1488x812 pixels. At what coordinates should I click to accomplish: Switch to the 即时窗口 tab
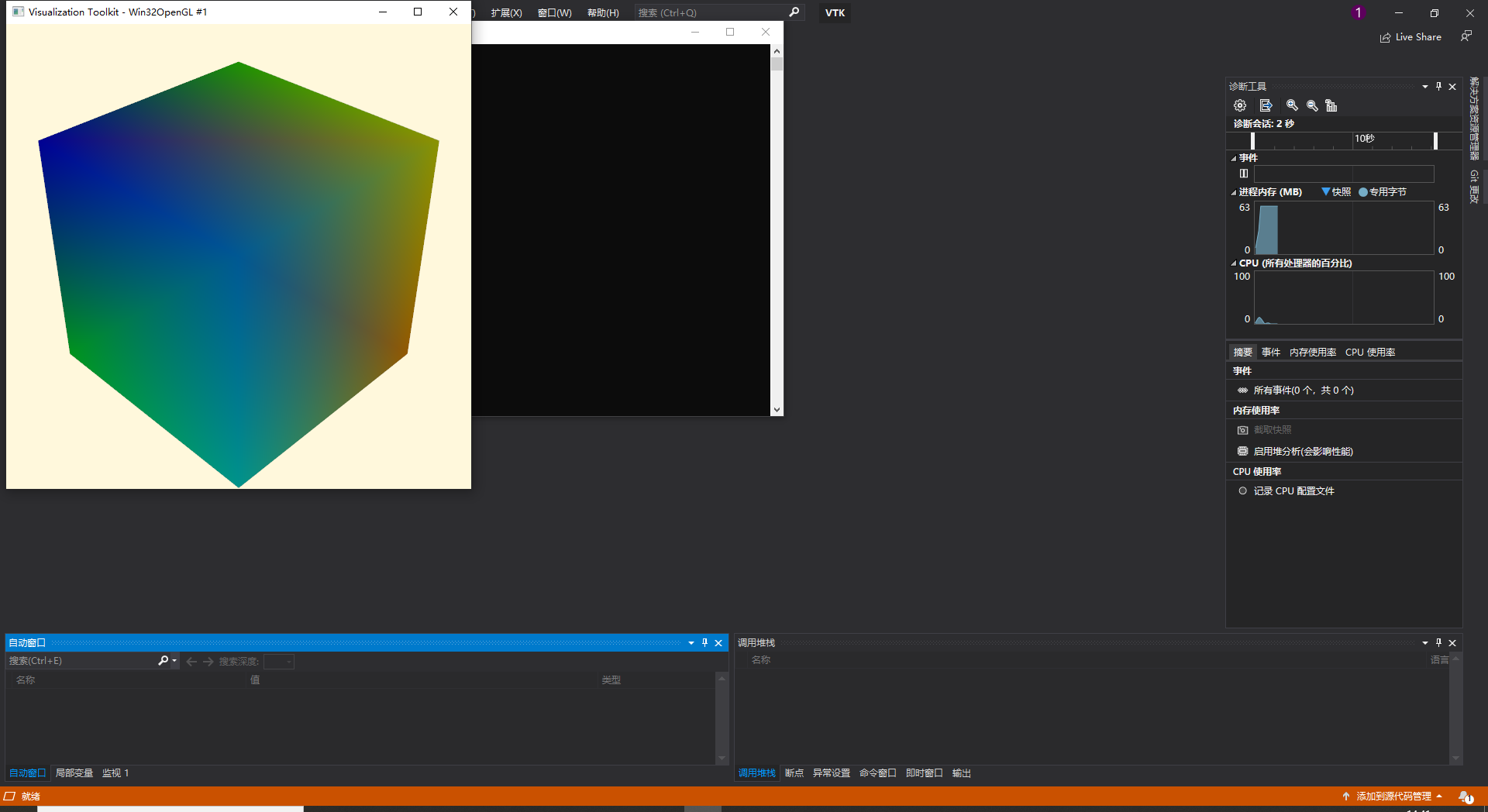pyautogui.click(x=925, y=773)
